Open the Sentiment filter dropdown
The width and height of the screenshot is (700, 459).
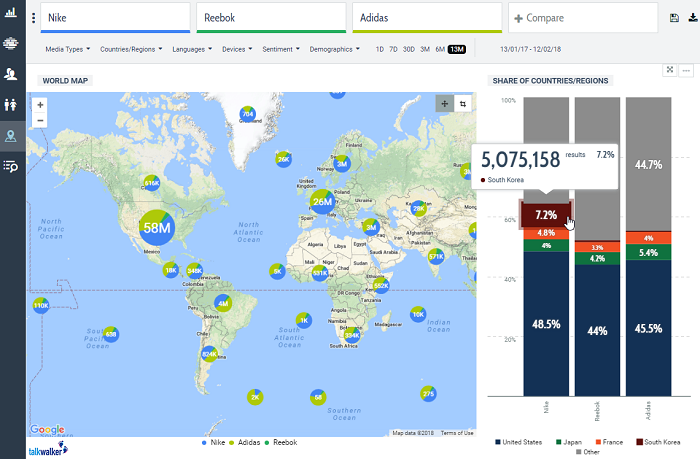[280, 49]
